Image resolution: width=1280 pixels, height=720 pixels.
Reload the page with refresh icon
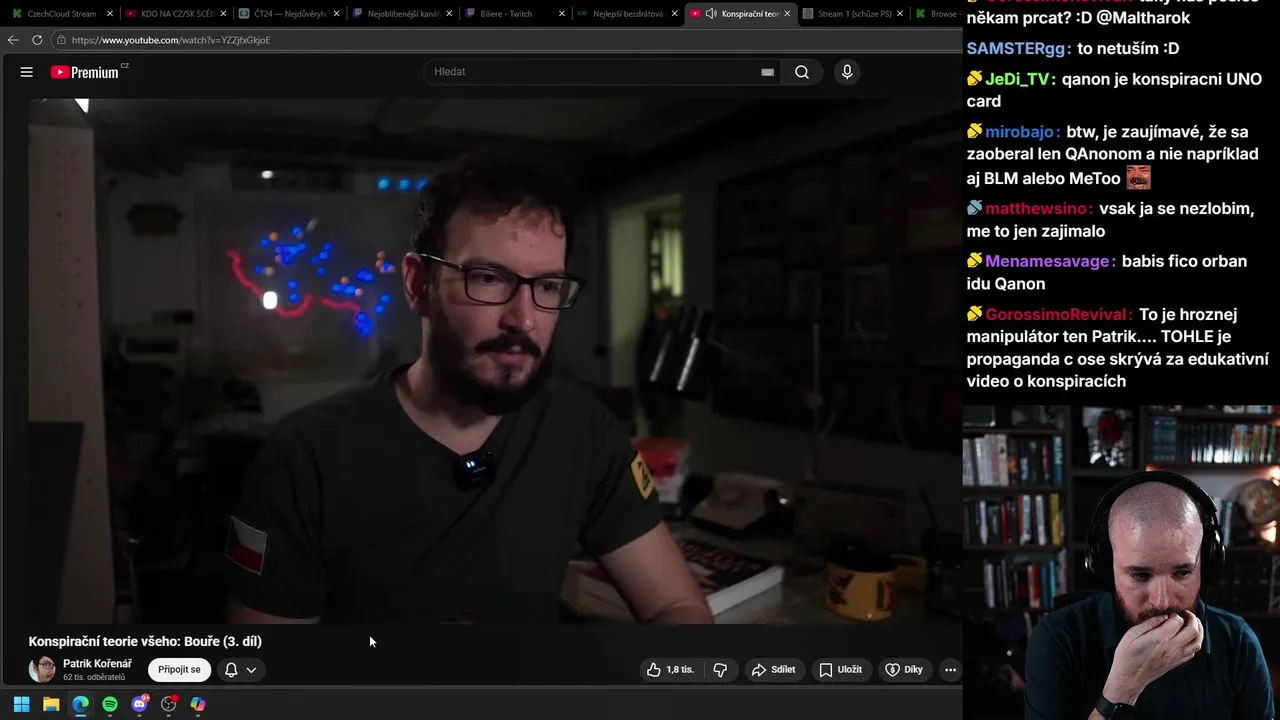pyautogui.click(x=37, y=40)
